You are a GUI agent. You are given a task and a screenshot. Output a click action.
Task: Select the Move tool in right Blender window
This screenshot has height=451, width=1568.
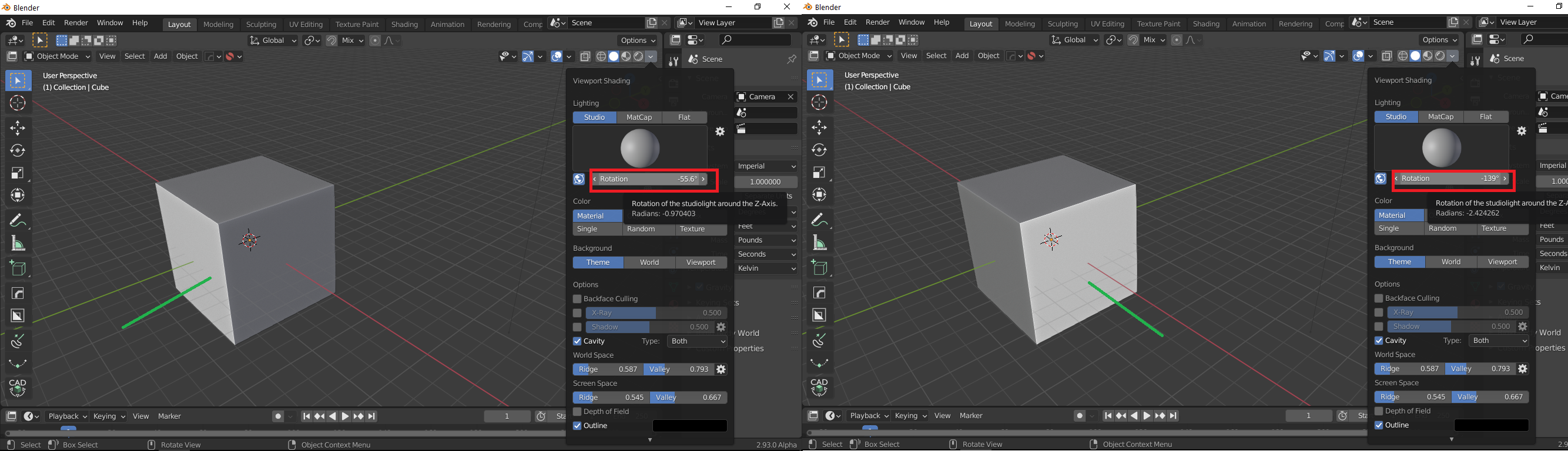(x=819, y=126)
